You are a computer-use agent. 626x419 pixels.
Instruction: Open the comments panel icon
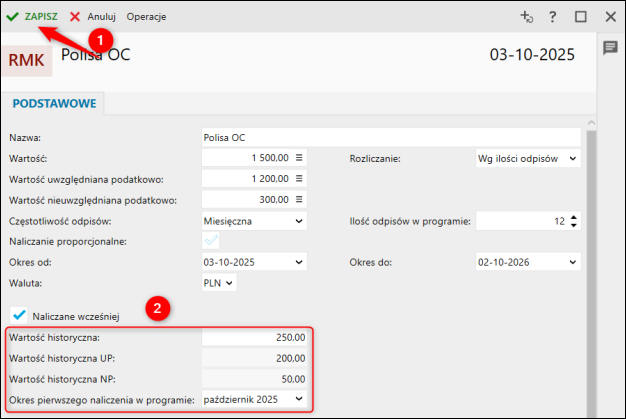pyautogui.click(x=610, y=48)
